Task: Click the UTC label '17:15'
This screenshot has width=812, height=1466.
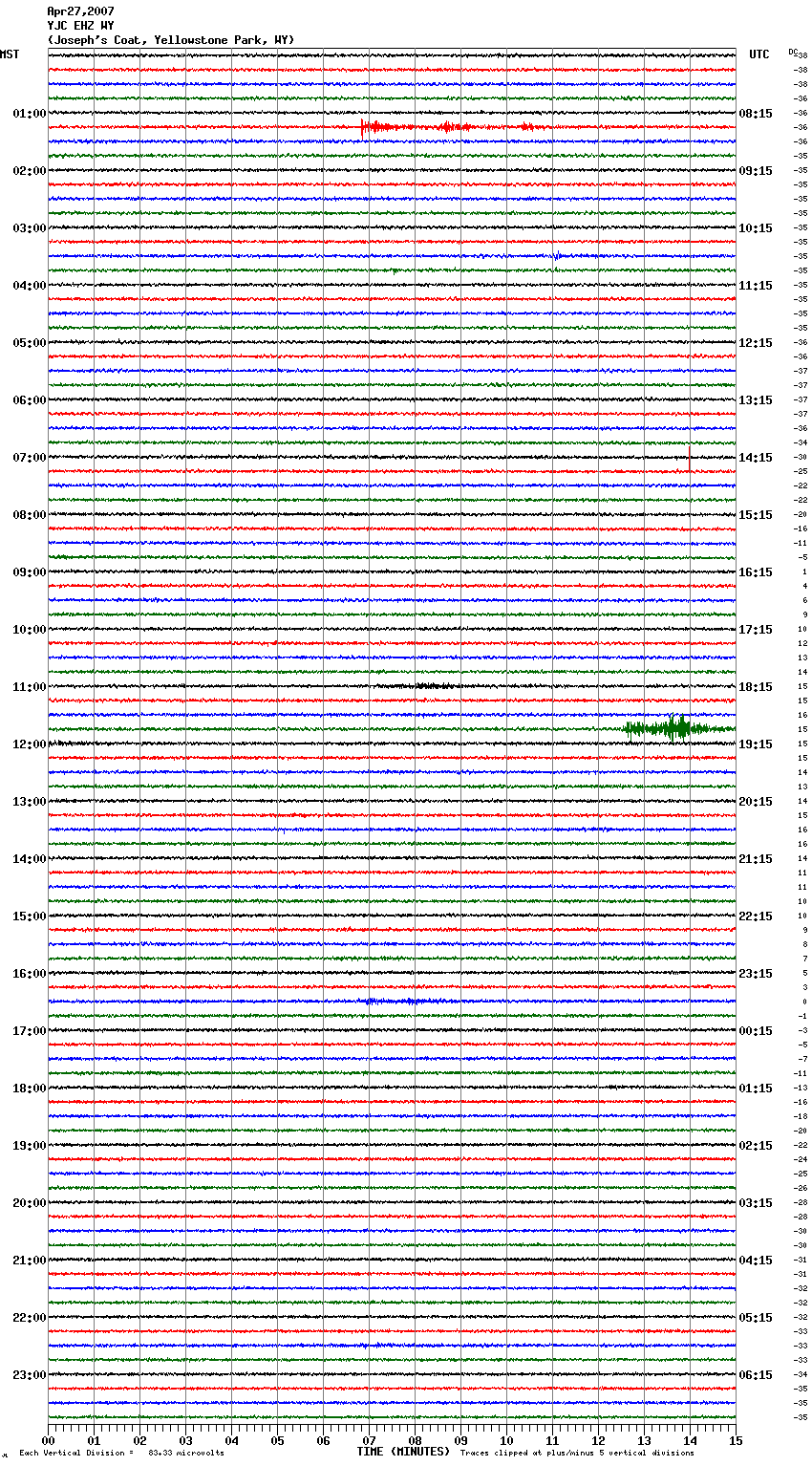Action: (756, 630)
